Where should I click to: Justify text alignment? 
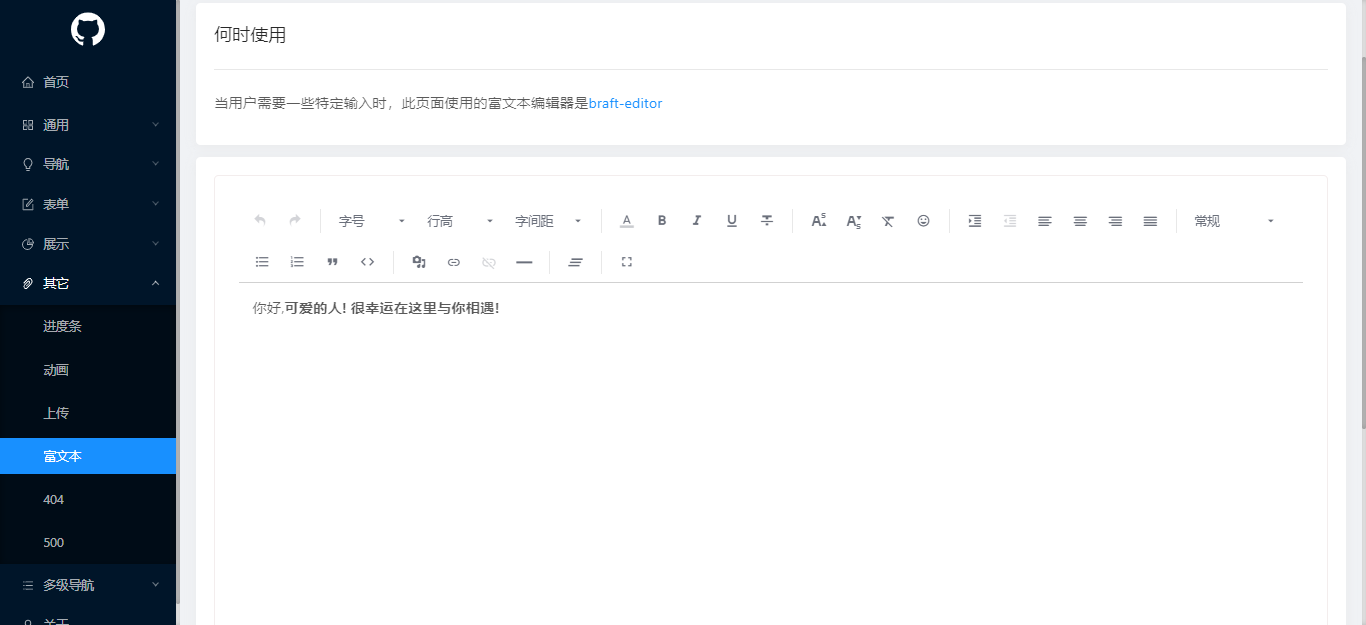1150,221
